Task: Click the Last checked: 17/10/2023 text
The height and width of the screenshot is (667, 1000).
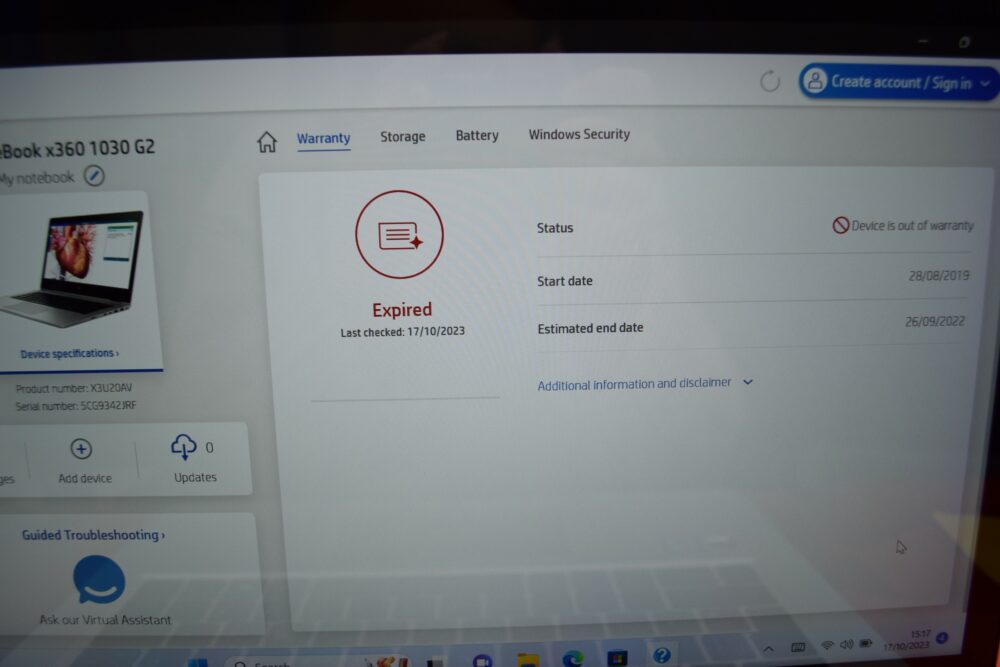Action: [402, 332]
